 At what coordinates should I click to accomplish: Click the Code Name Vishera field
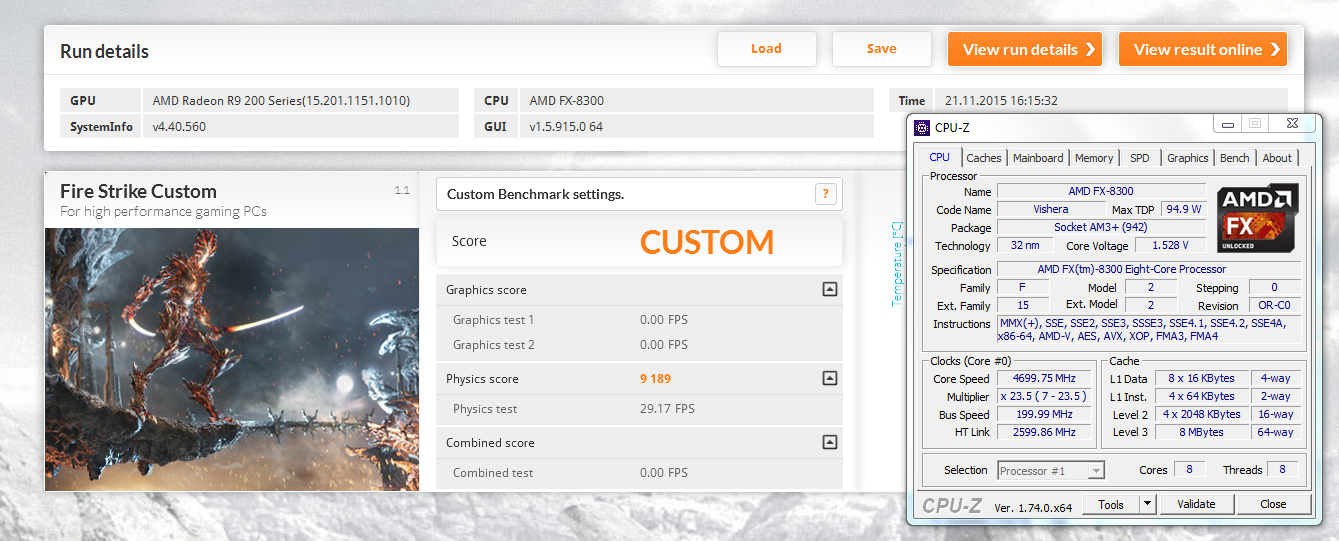1050,209
